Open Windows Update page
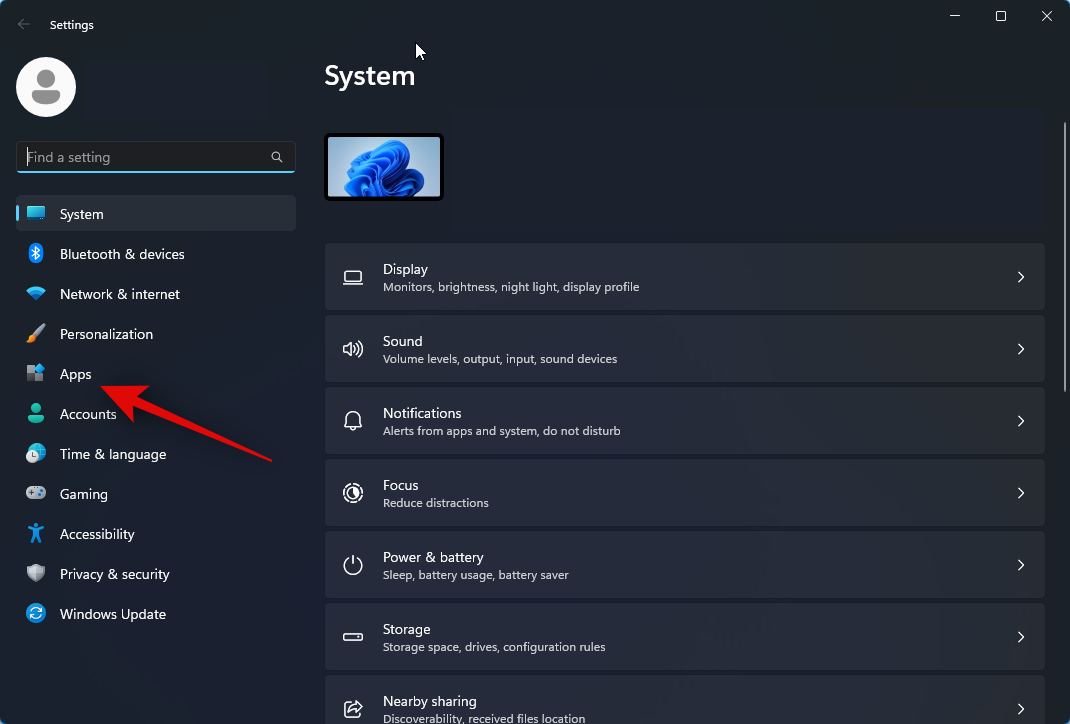Screen dimensions: 1070x724 click(156, 614)
